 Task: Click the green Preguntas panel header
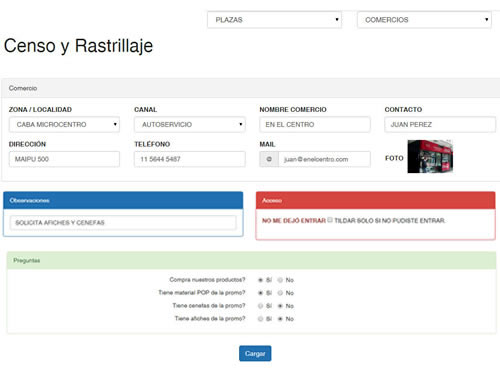[251, 260]
